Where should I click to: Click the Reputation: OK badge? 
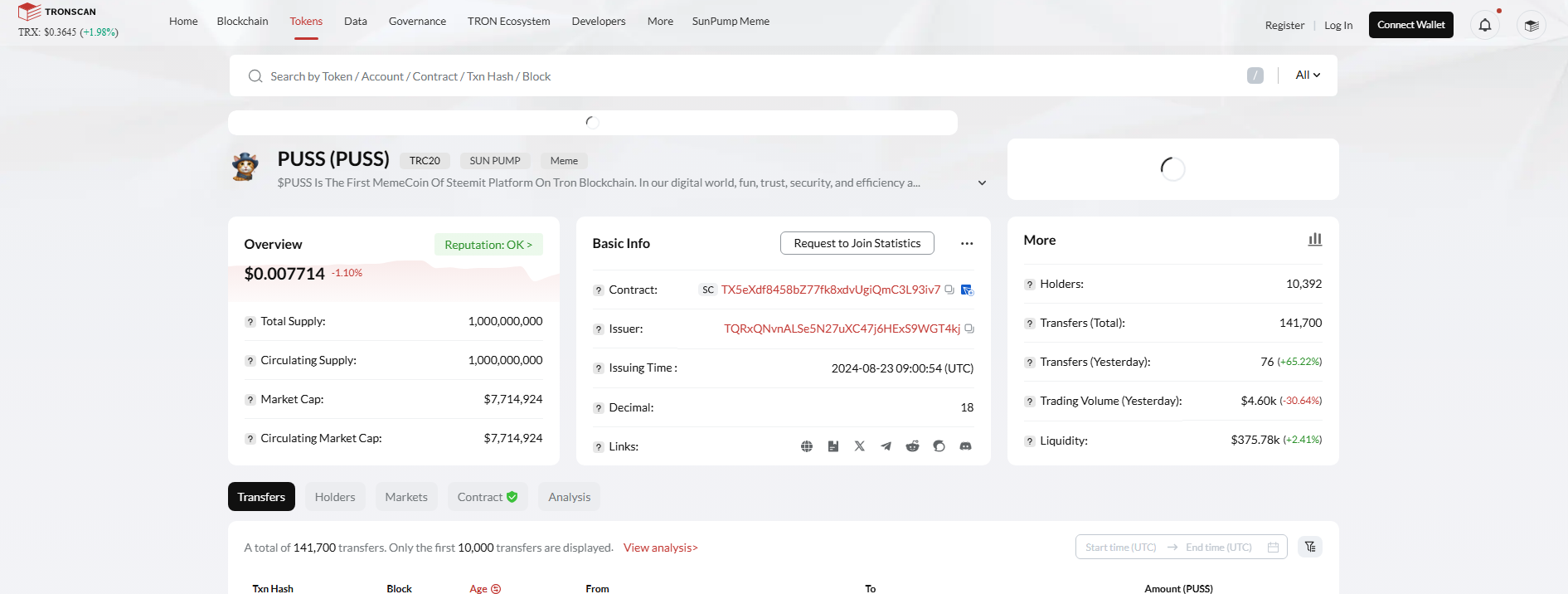pyautogui.click(x=488, y=245)
